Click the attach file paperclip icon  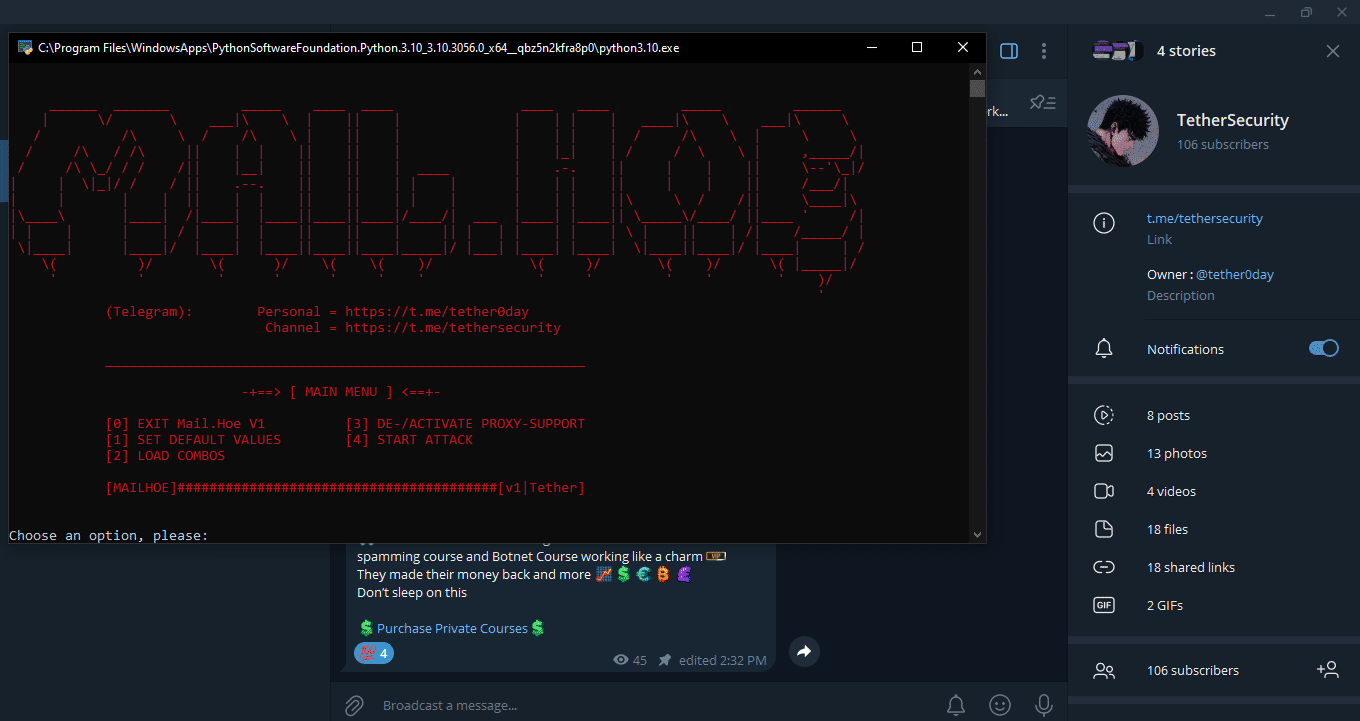pos(354,705)
